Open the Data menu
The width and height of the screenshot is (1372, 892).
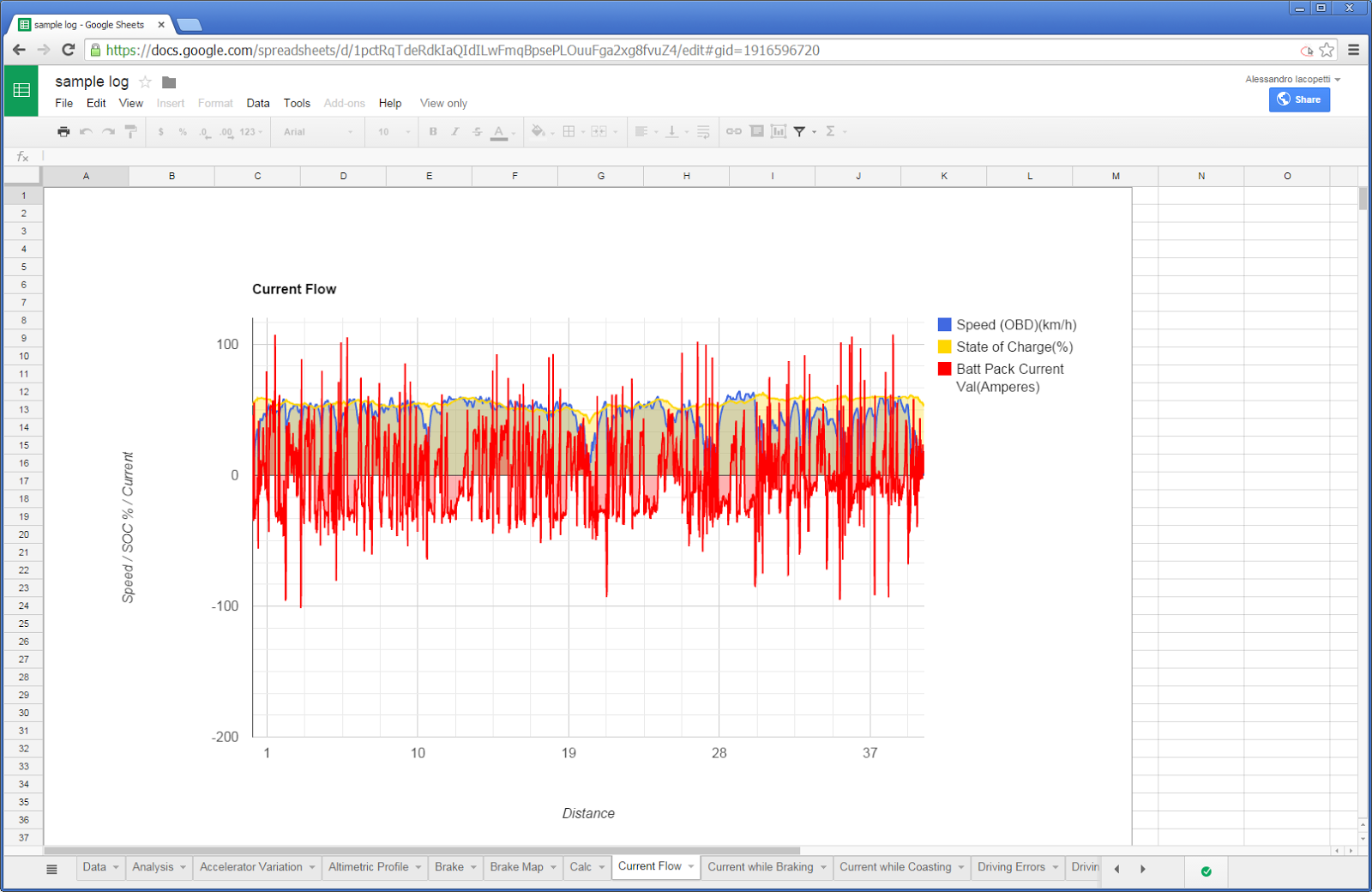click(x=257, y=103)
